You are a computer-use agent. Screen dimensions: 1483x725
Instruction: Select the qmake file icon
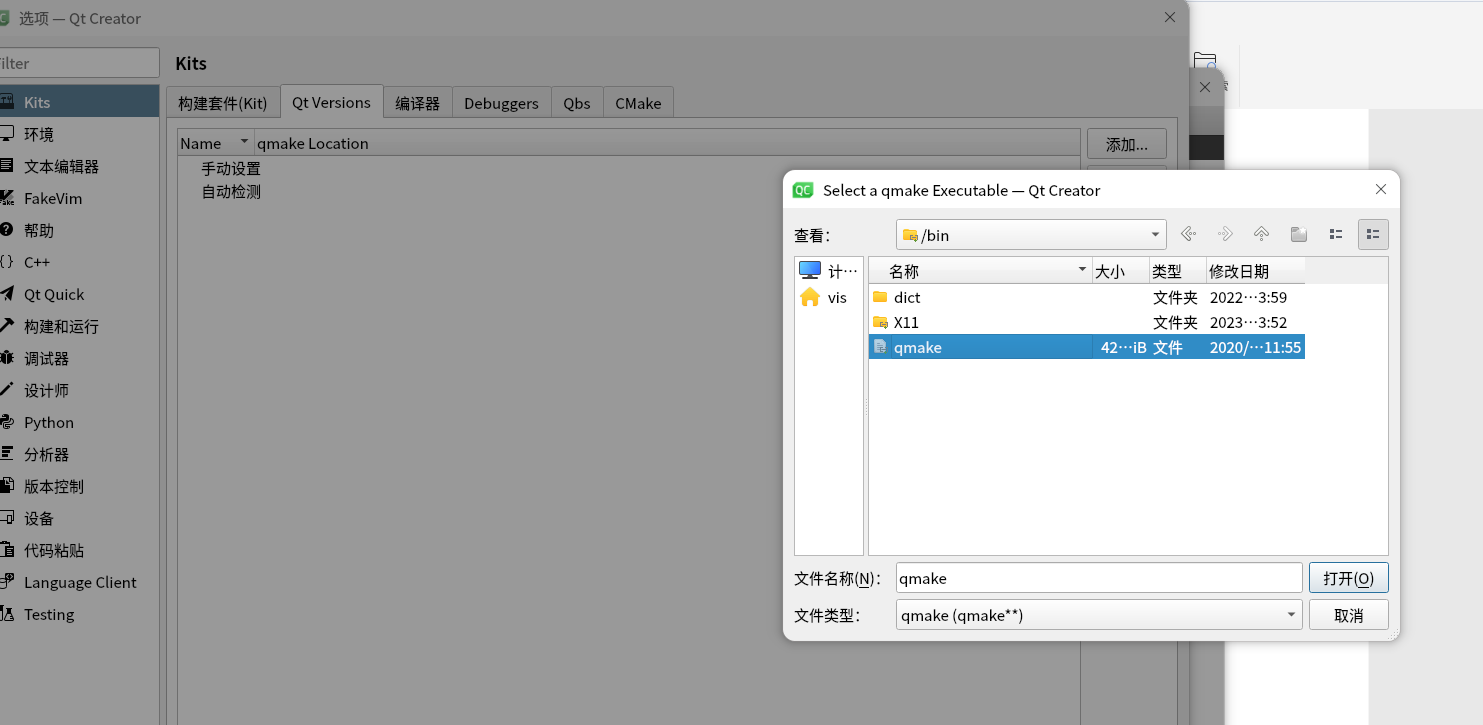click(880, 347)
